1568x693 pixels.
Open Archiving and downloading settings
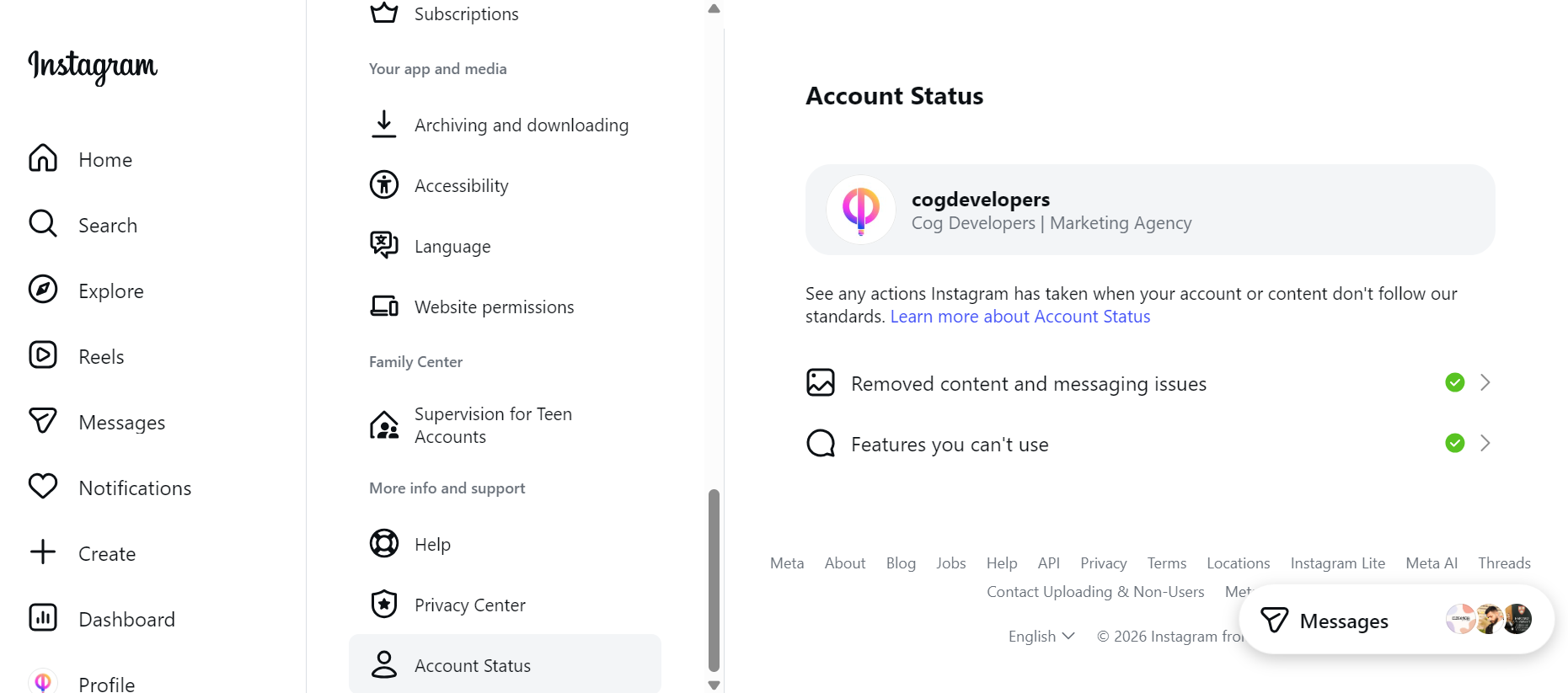pyautogui.click(x=521, y=124)
